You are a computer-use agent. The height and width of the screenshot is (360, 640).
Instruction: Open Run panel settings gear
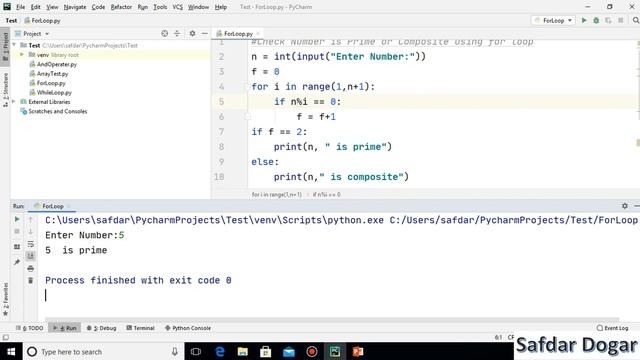pyautogui.click(x=624, y=206)
